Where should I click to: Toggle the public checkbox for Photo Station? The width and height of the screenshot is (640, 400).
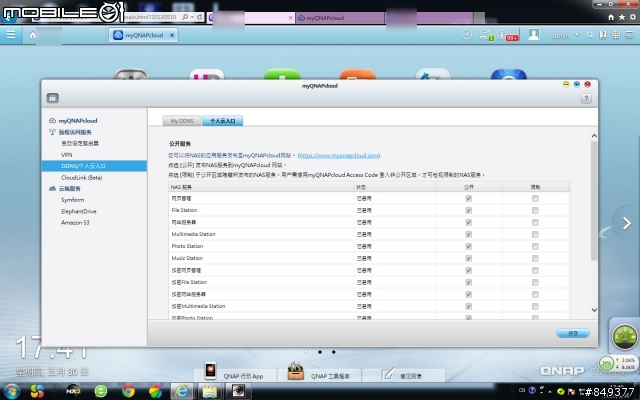pyautogui.click(x=469, y=247)
